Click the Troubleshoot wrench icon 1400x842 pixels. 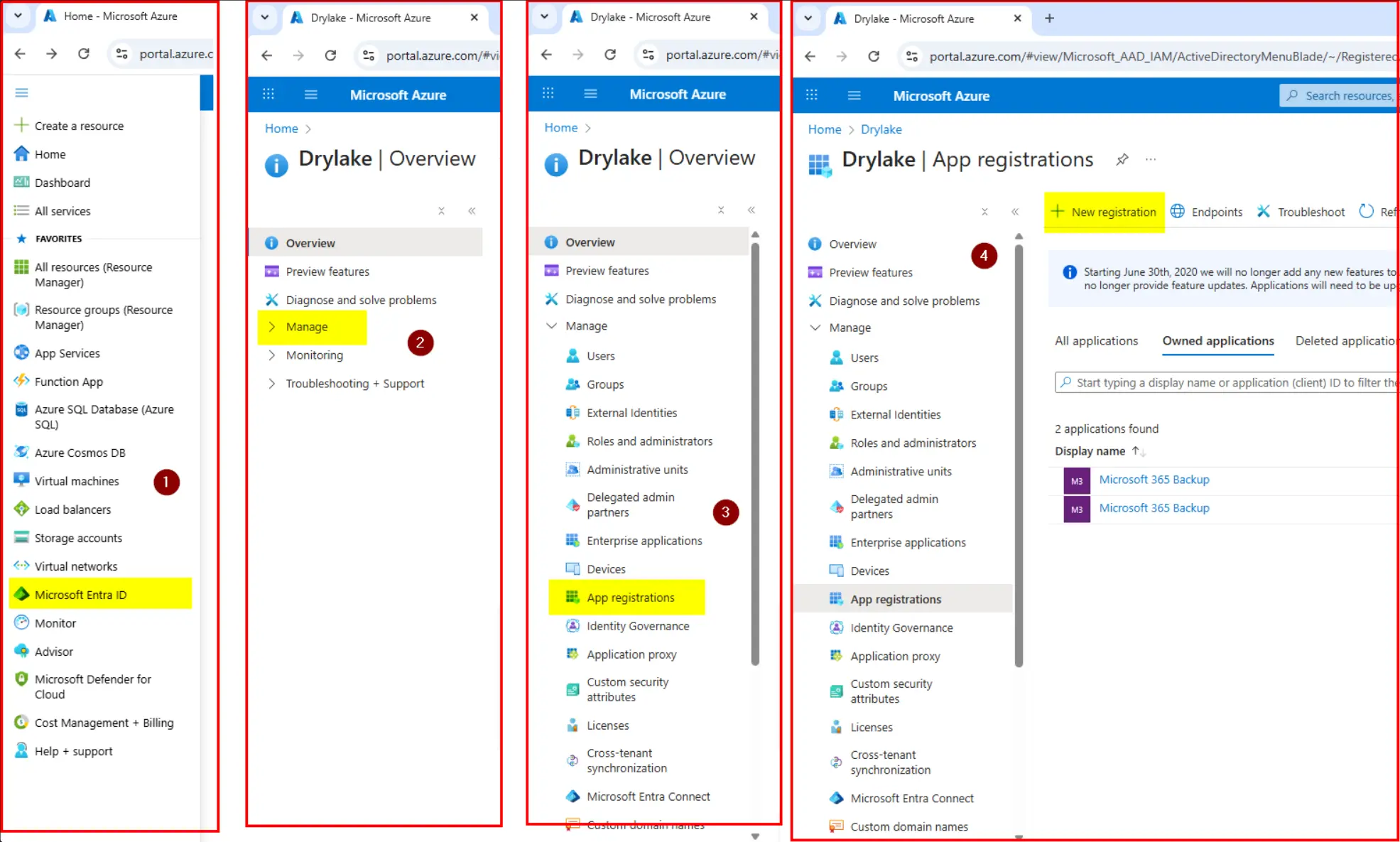pyautogui.click(x=1264, y=212)
